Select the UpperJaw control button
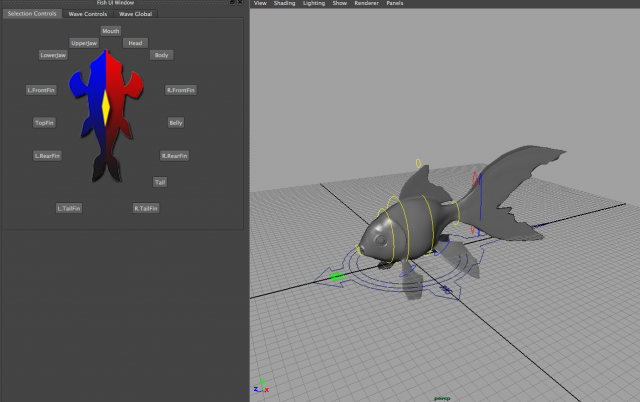Viewport: 640px width, 402px height. [x=84, y=43]
